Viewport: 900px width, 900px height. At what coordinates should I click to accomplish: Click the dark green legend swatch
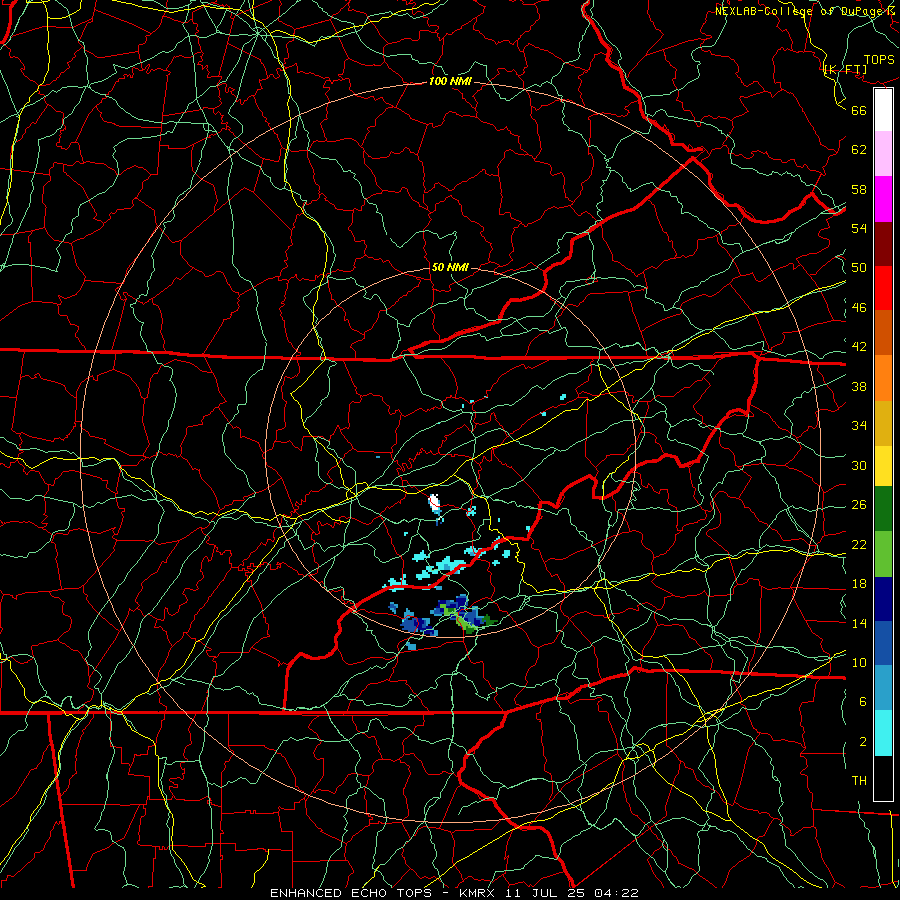(883, 509)
